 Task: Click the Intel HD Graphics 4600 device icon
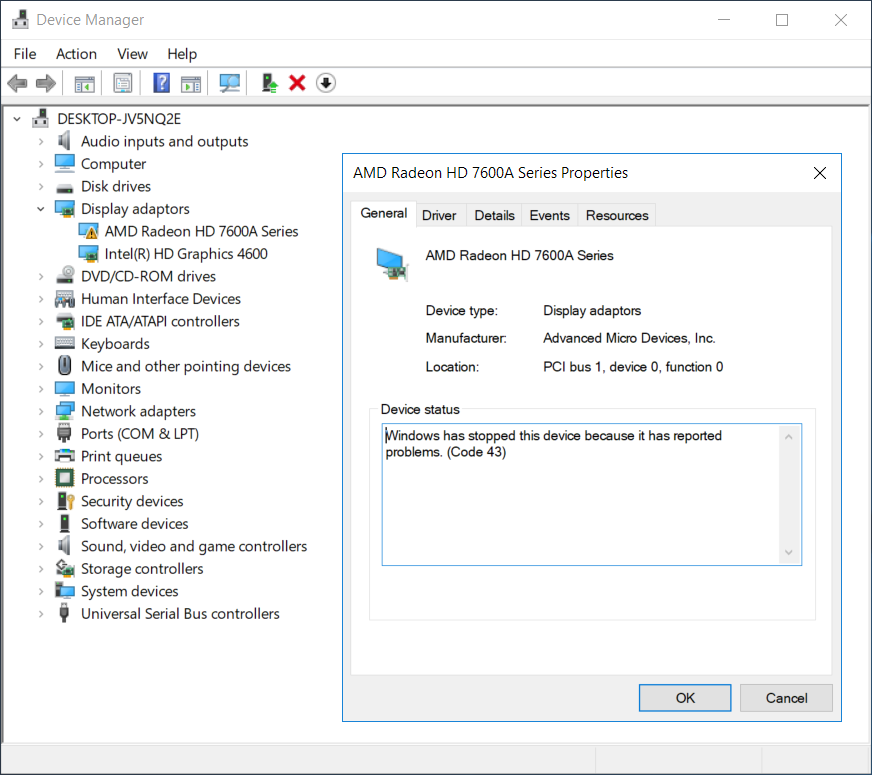pos(88,254)
